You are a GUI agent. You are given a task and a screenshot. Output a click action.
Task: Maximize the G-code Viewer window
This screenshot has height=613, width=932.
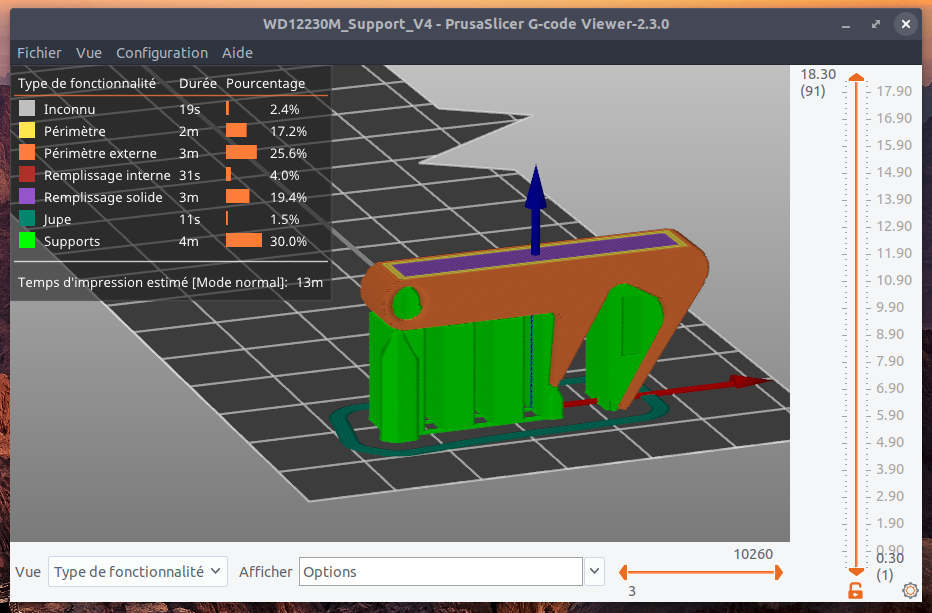coord(876,24)
